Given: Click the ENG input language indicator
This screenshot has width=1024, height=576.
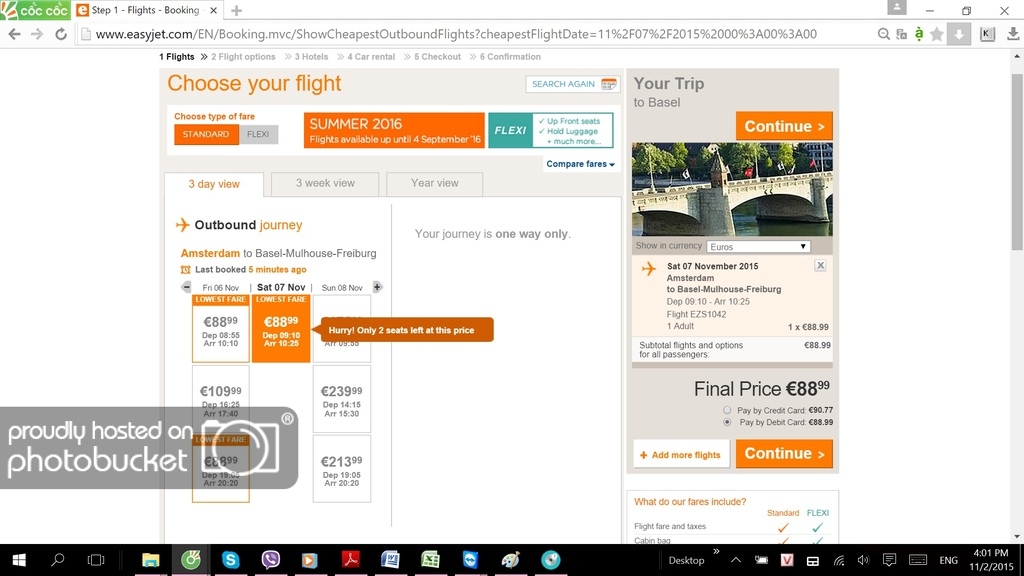Looking at the screenshot, I should [948, 560].
